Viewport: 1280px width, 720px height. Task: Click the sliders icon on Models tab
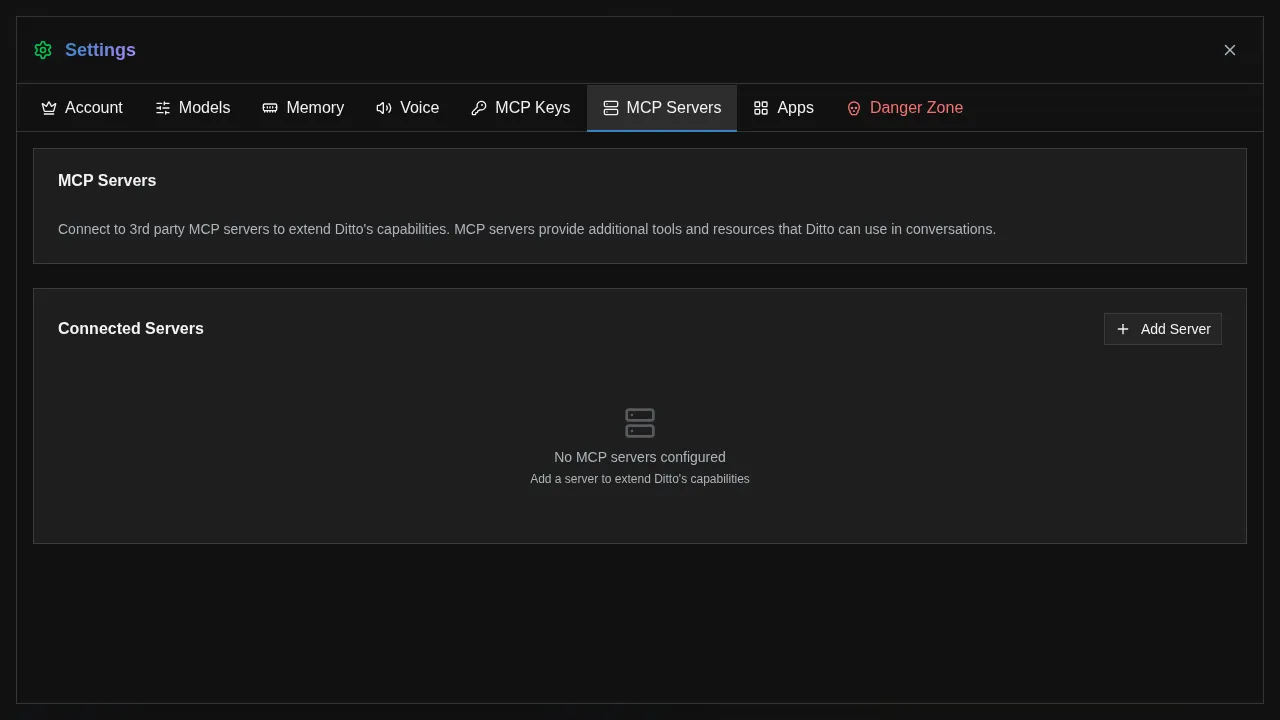163,107
